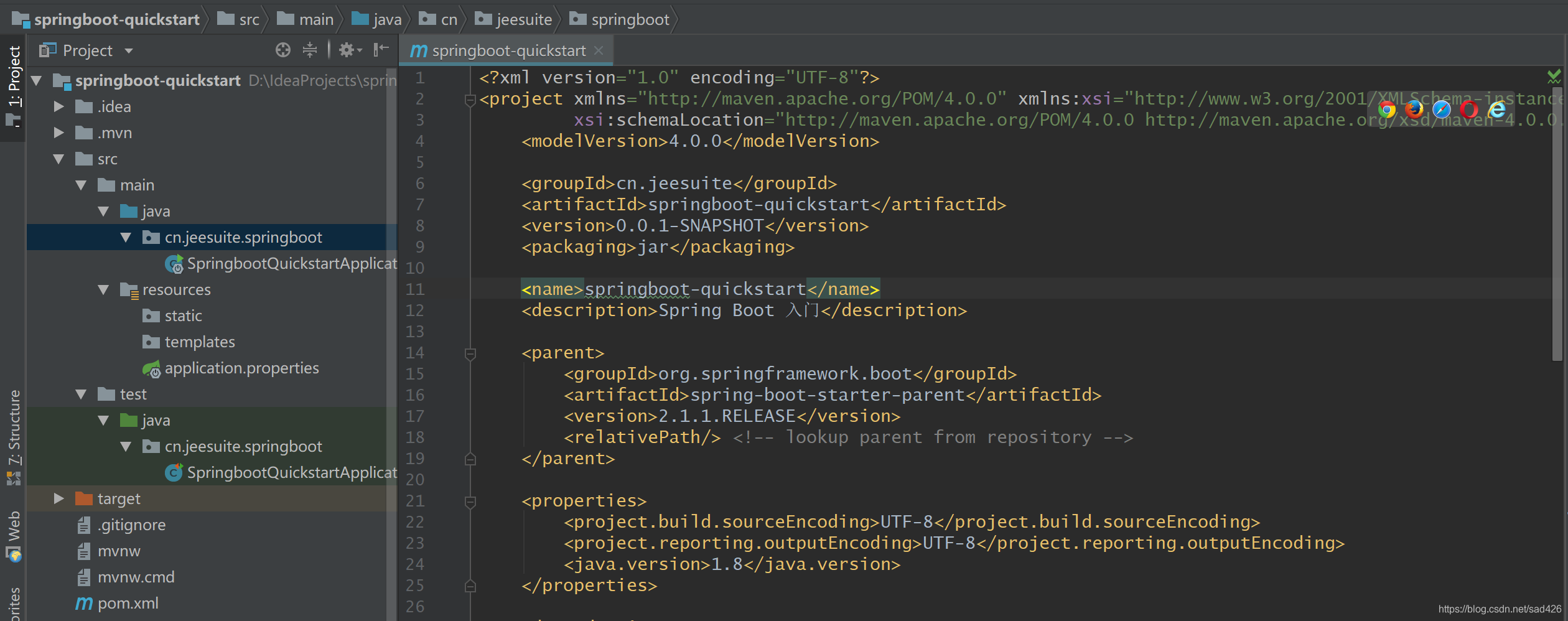Collapse the springboot-quickstart root node
This screenshot has width=1568, height=621.
pyautogui.click(x=37, y=80)
